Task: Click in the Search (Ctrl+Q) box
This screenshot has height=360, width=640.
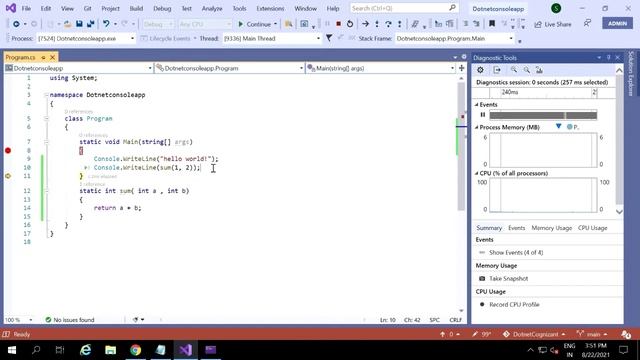Action: (x=404, y=8)
